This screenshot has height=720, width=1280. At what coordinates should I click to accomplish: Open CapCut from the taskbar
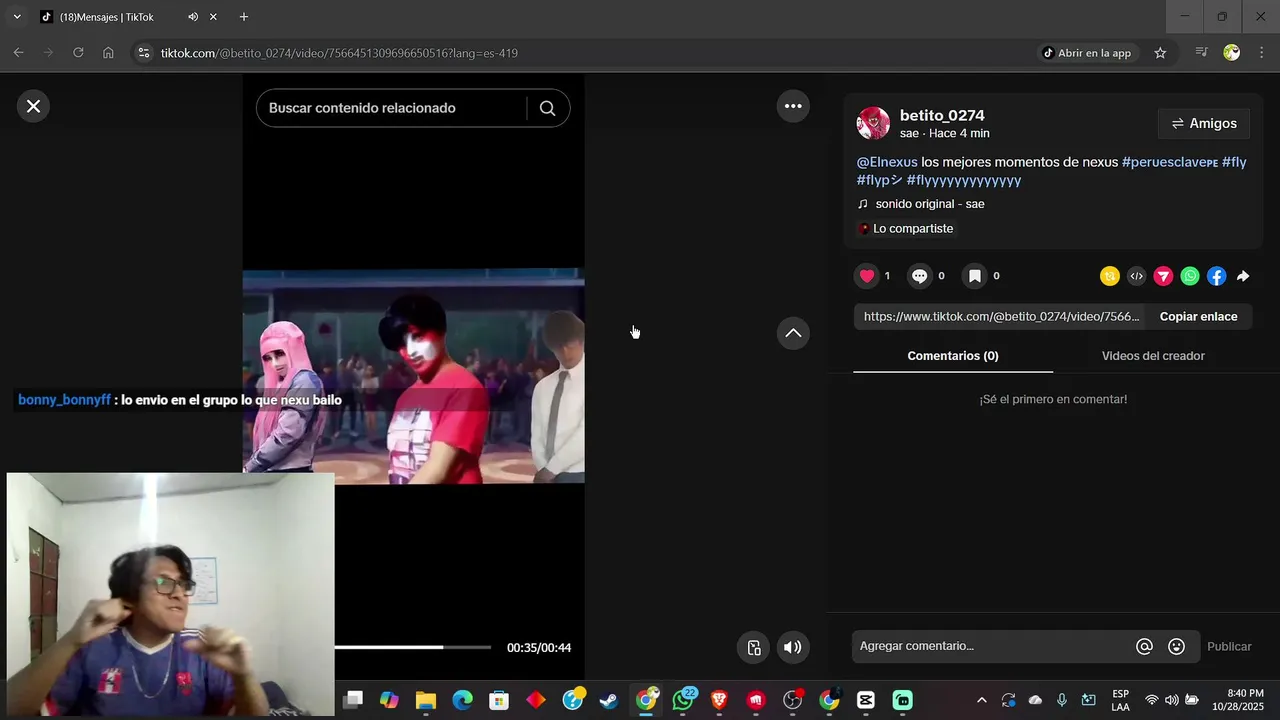pos(866,700)
